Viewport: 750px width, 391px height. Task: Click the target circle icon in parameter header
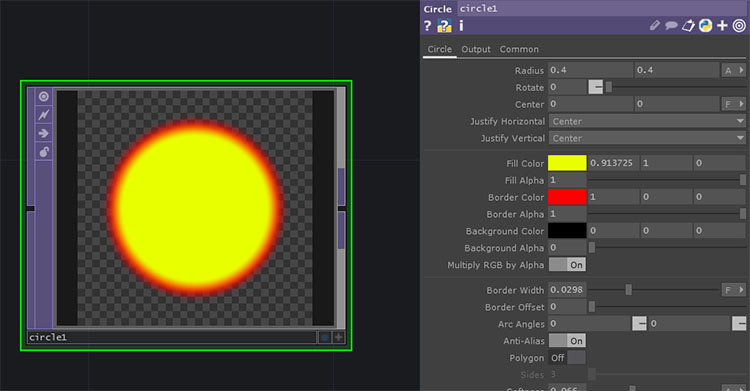click(739, 25)
